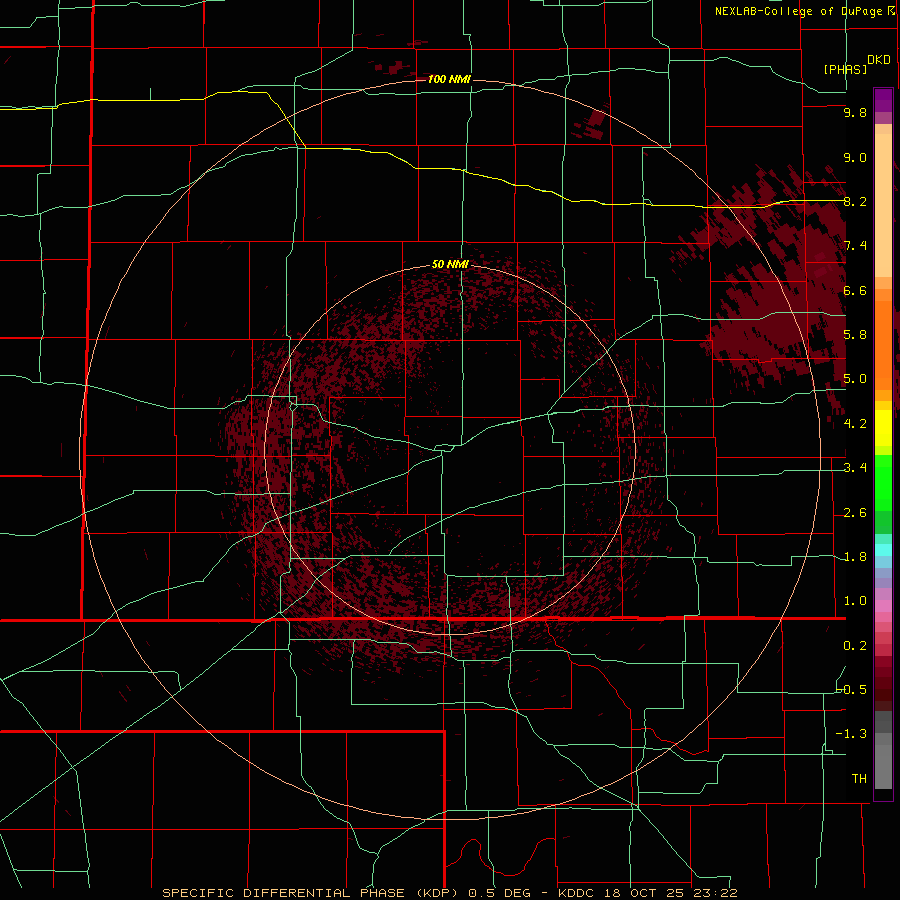Click the 9.8 scale value
The width and height of the screenshot is (900, 900).
855,112
